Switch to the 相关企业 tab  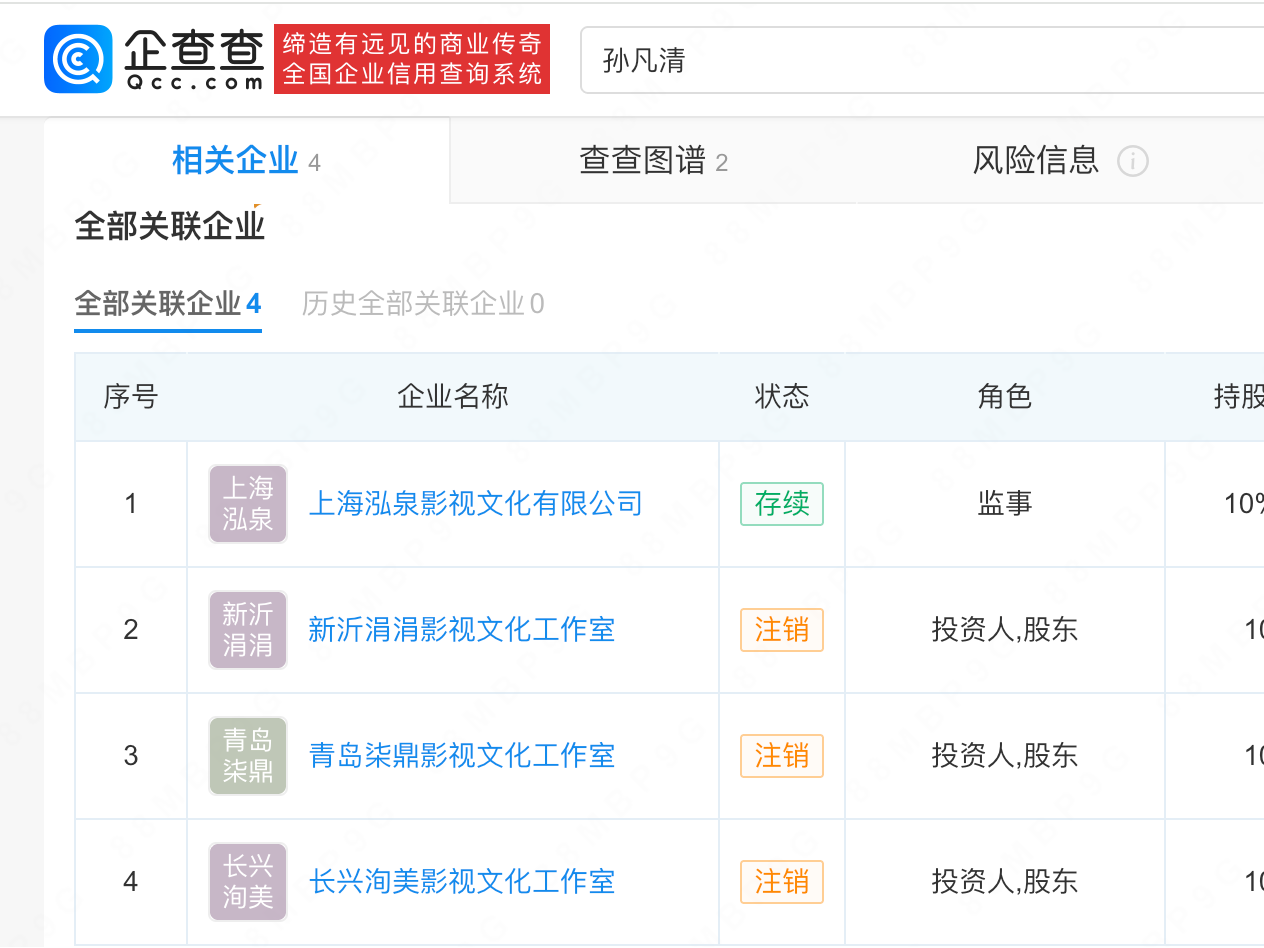point(246,161)
